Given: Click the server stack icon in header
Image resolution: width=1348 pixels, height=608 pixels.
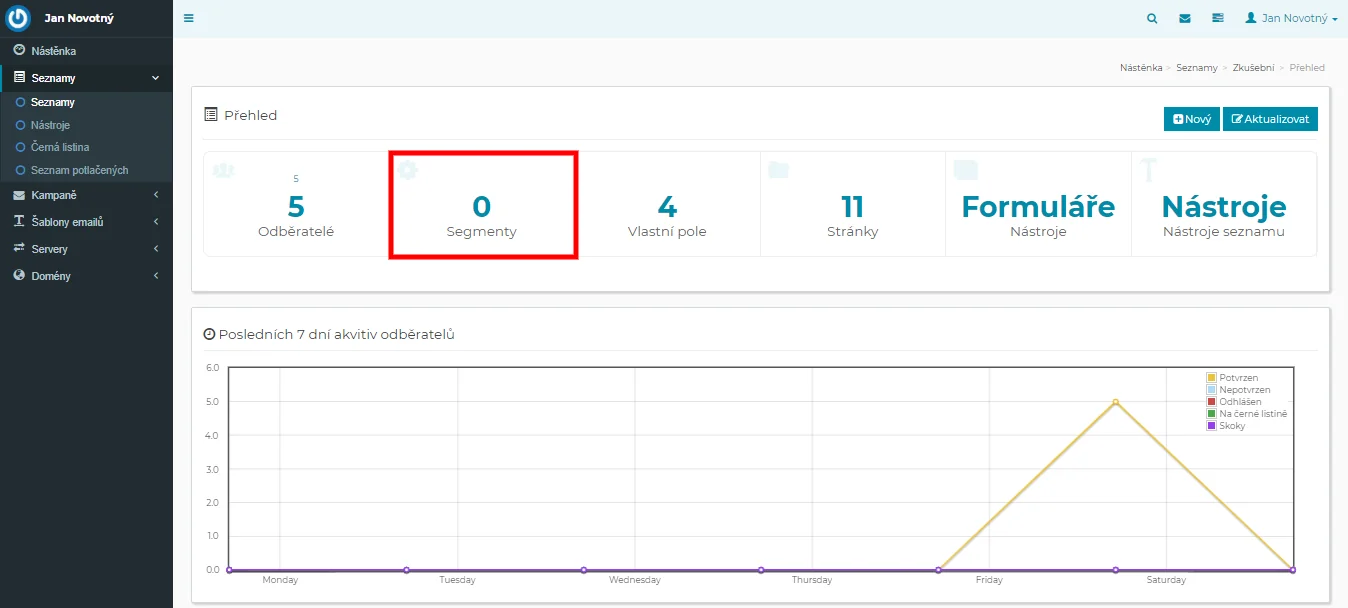Looking at the screenshot, I should click(1217, 18).
